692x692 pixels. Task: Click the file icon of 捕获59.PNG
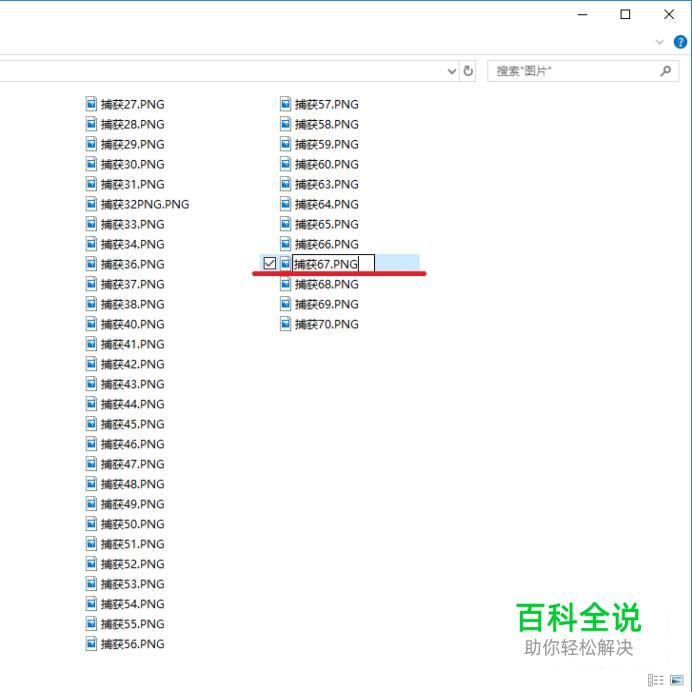pos(286,144)
